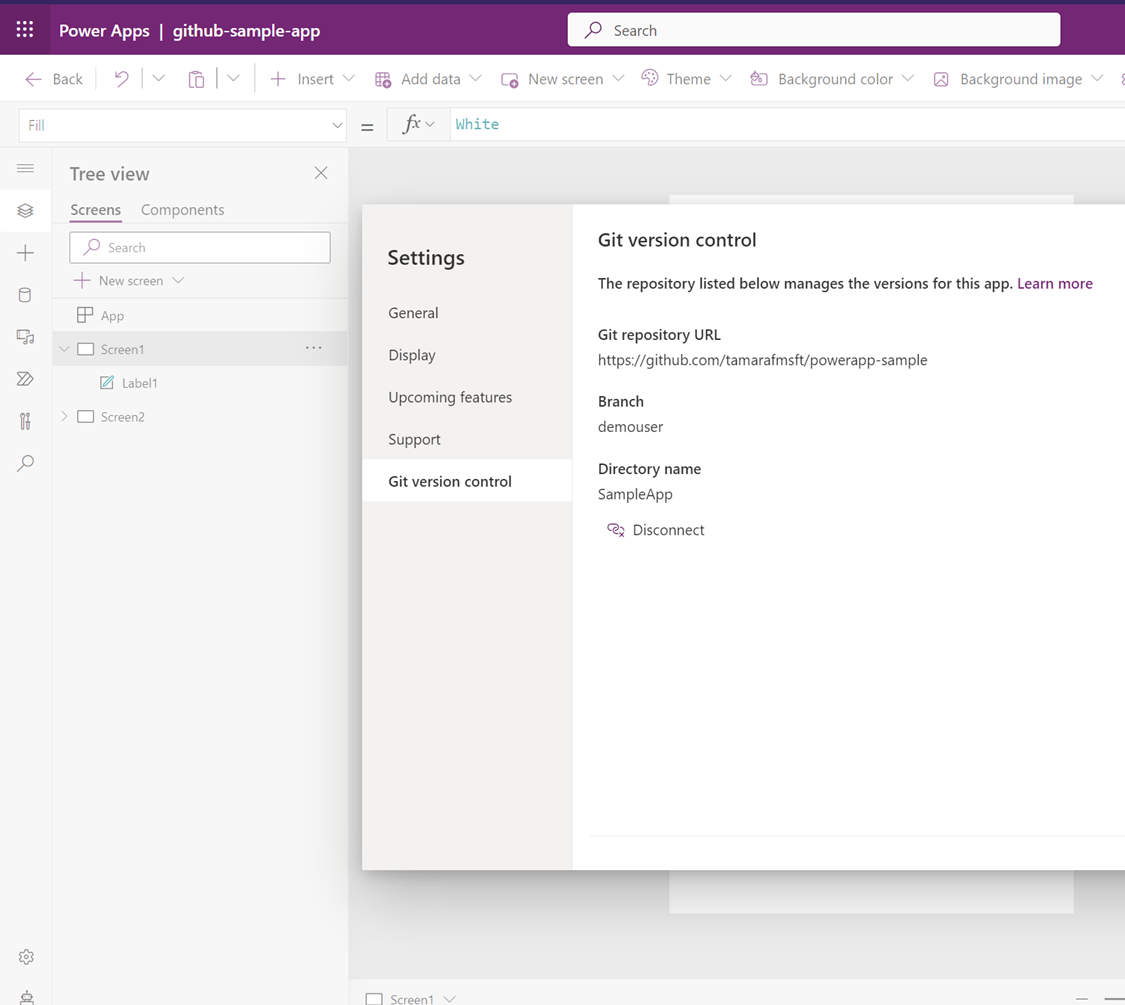Screen dimensions: 1125x1005
Task: Open the New screen dropdown in the toolbar
Action: tap(618, 78)
